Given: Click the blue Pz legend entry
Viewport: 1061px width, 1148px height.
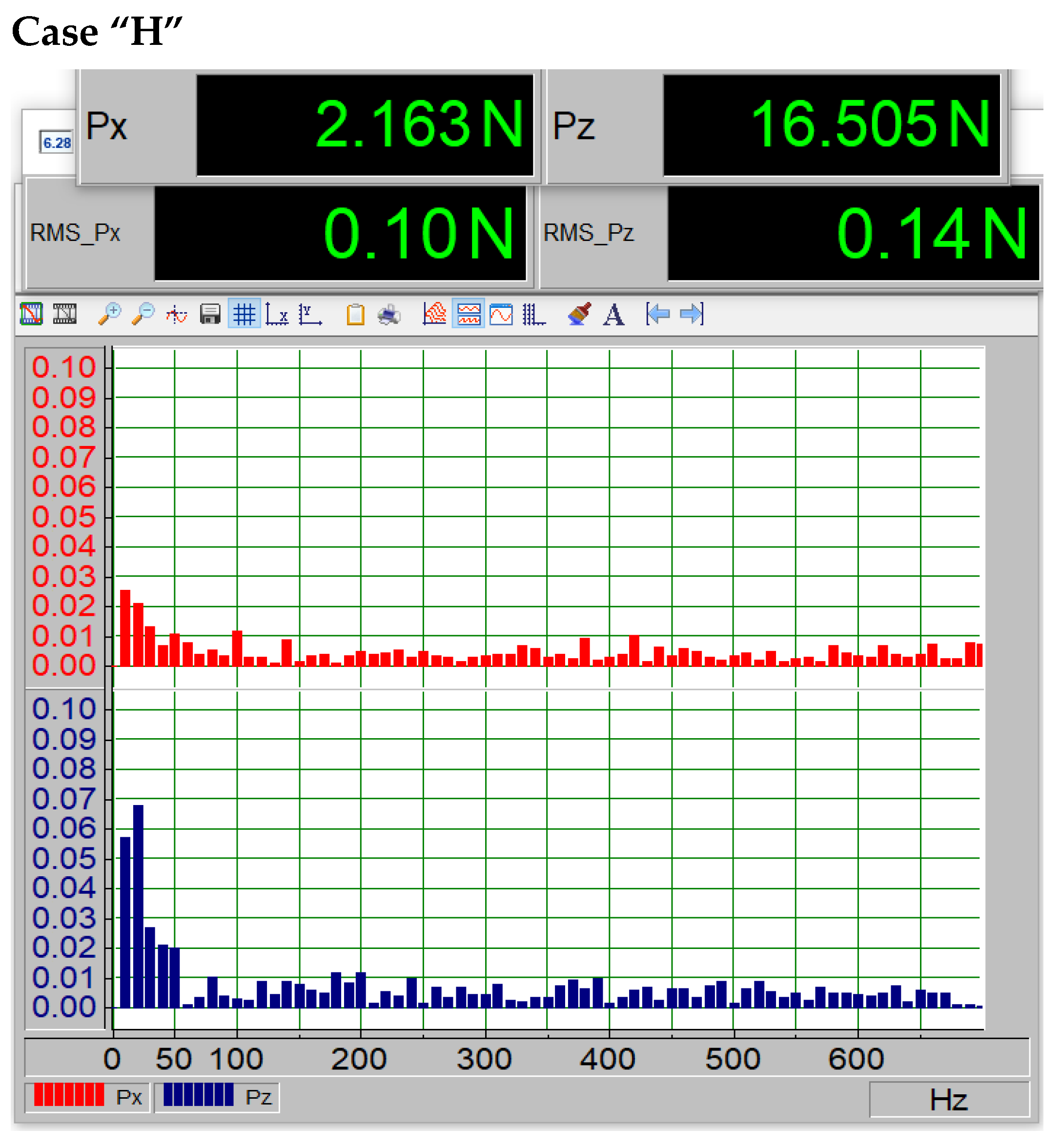Looking at the screenshot, I should [217, 1097].
